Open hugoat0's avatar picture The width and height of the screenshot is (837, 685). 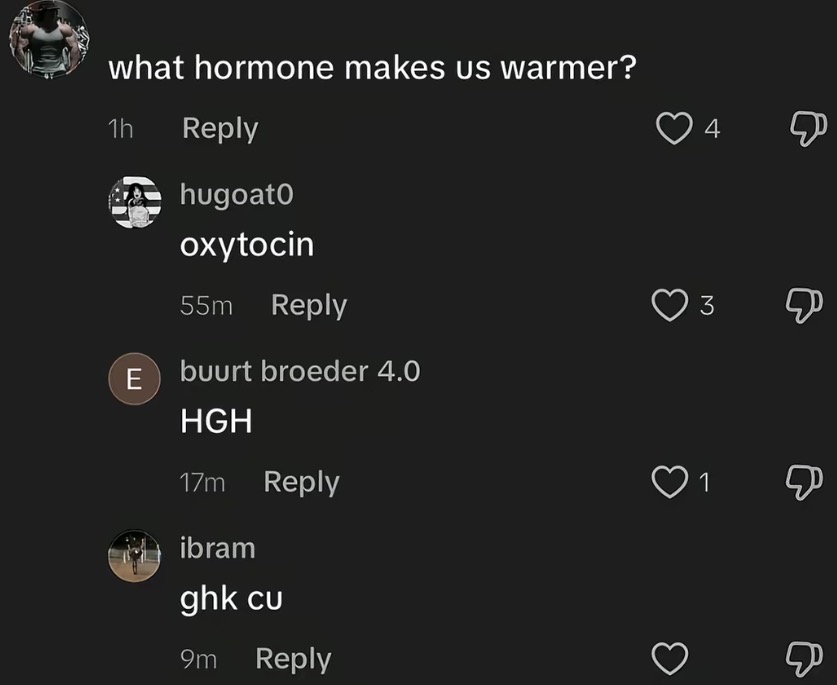[135, 202]
